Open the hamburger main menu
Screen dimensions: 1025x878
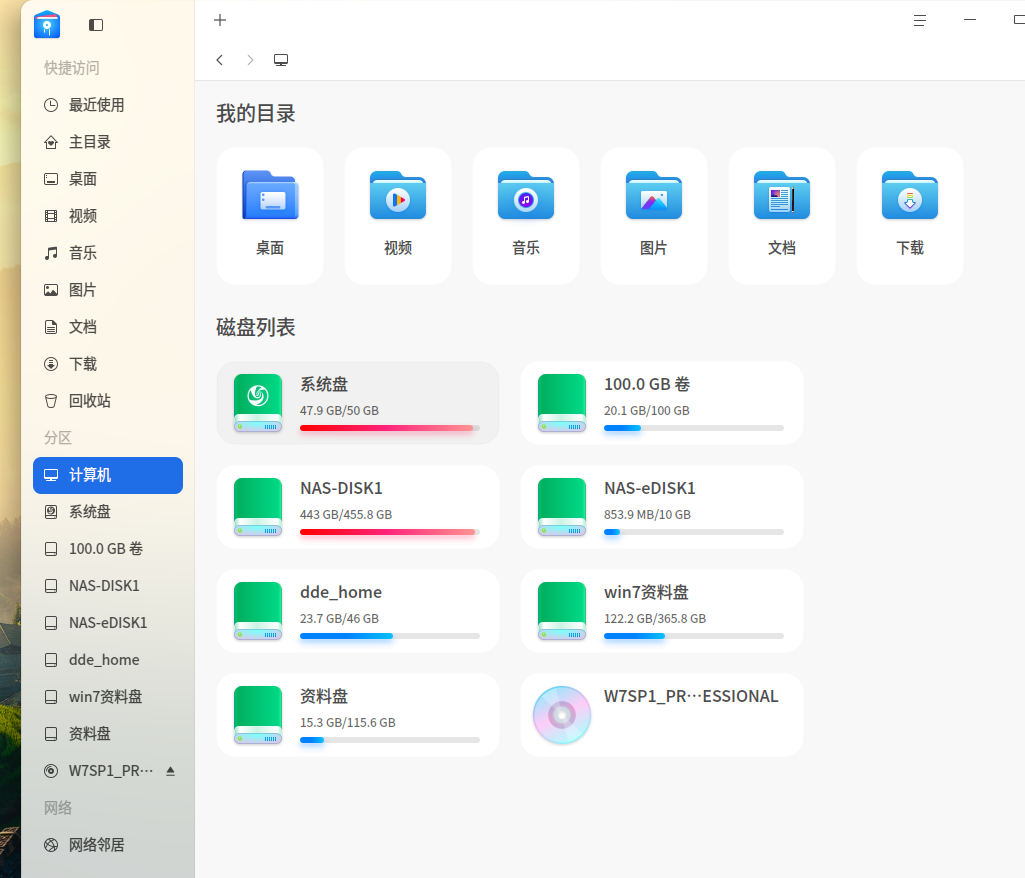pyautogui.click(x=920, y=20)
